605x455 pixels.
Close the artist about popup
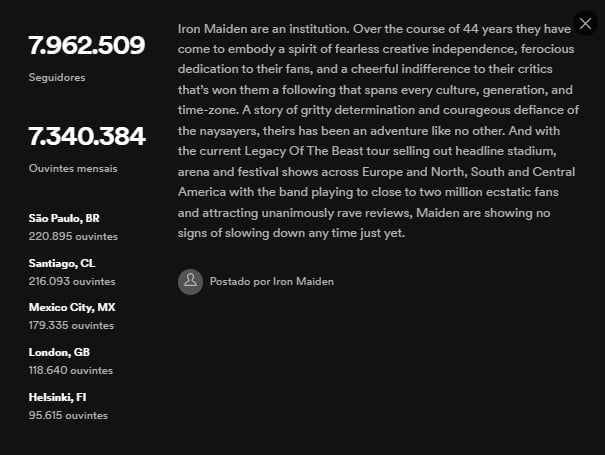point(586,24)
